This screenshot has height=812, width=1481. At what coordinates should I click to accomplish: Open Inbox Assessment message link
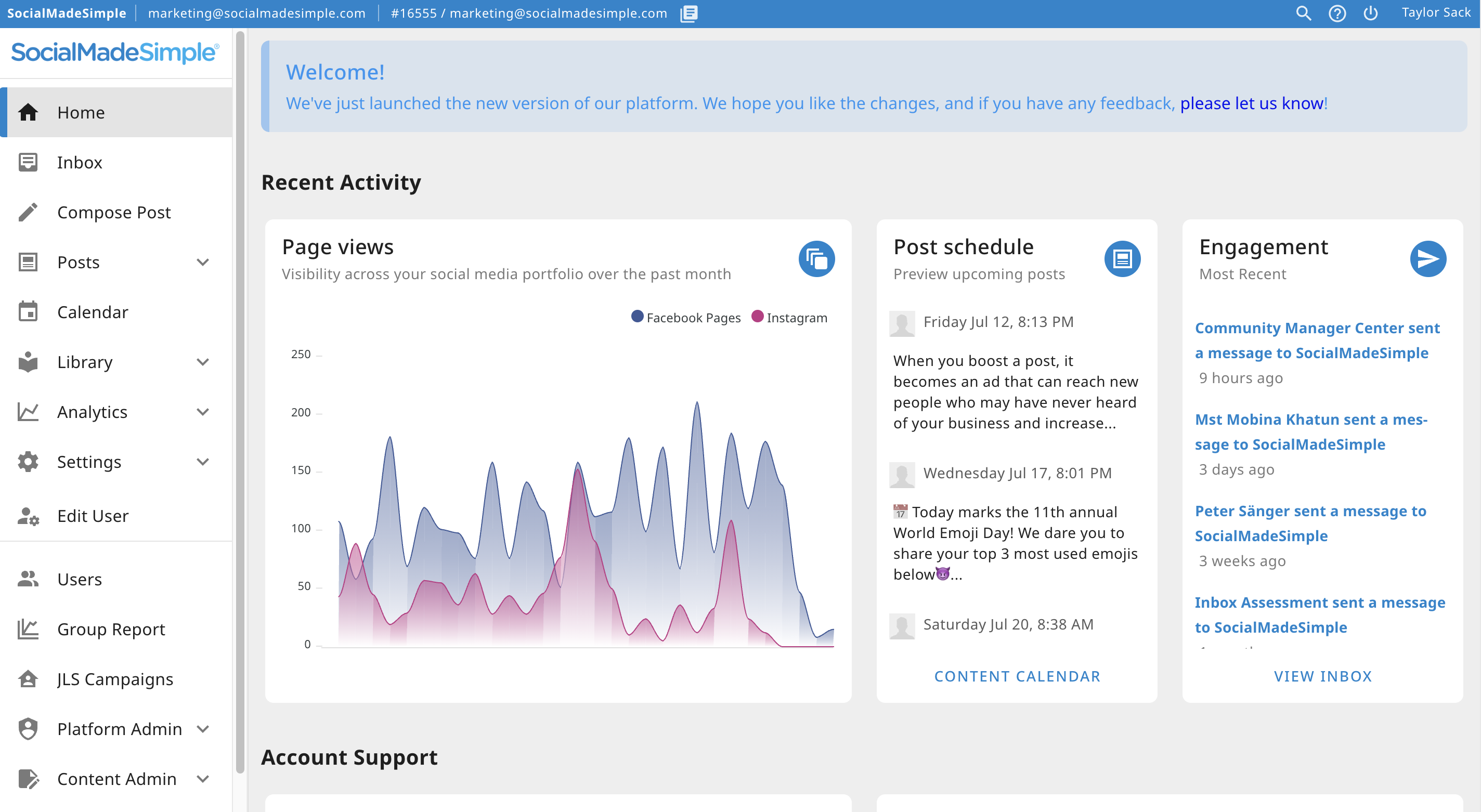1320,614
